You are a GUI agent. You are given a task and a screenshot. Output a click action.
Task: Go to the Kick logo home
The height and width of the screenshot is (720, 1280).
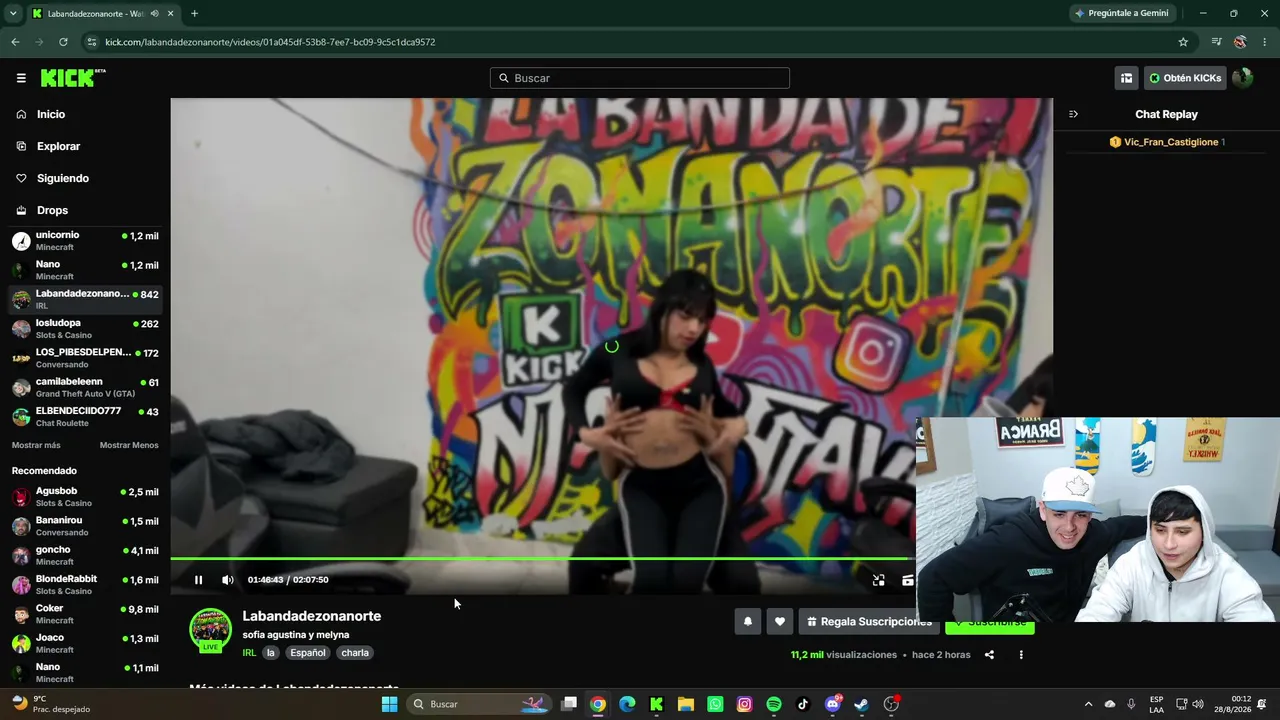click(x=72, y=78)
